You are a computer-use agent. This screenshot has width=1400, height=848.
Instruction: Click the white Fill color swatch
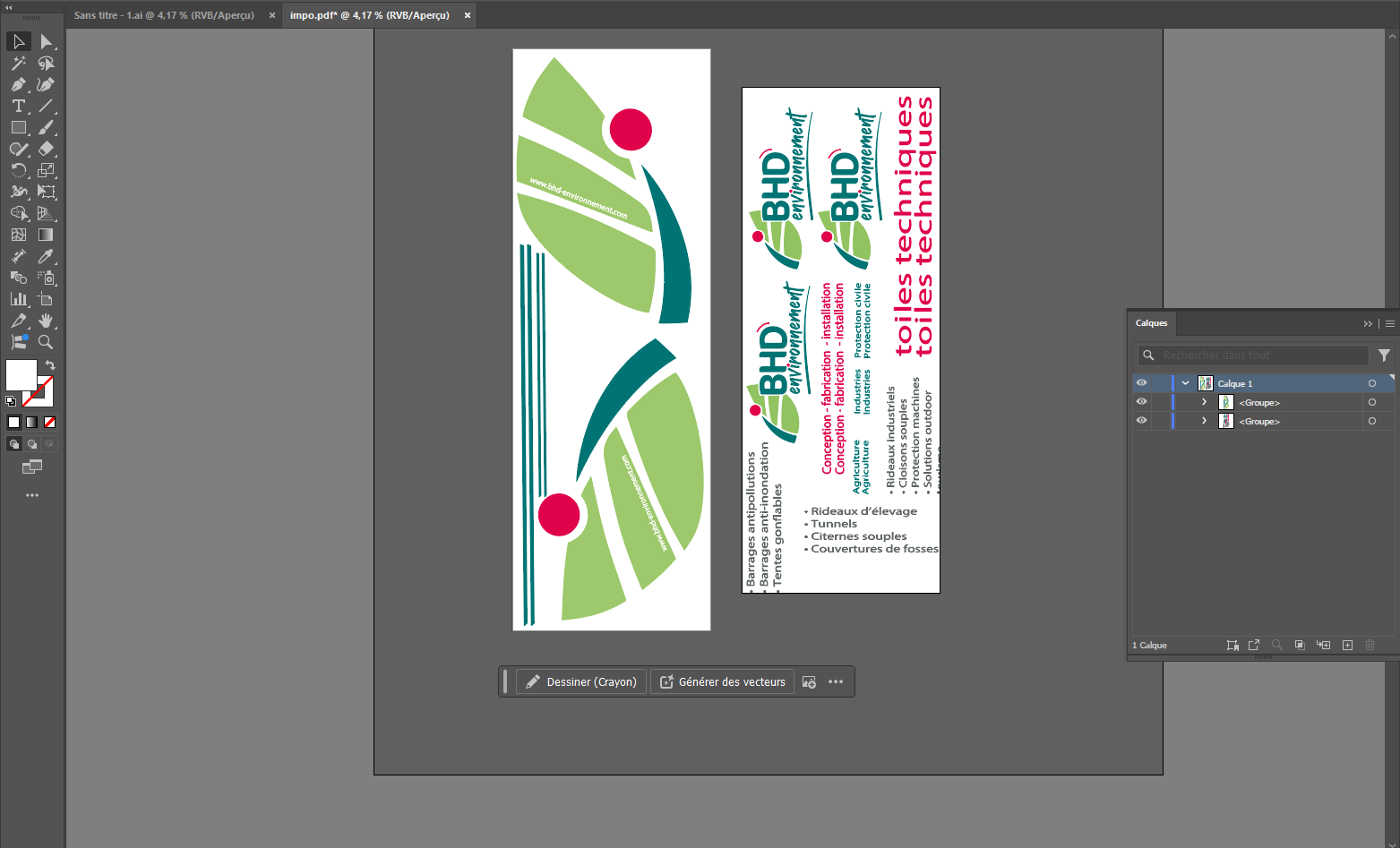[x=21, y=375]
